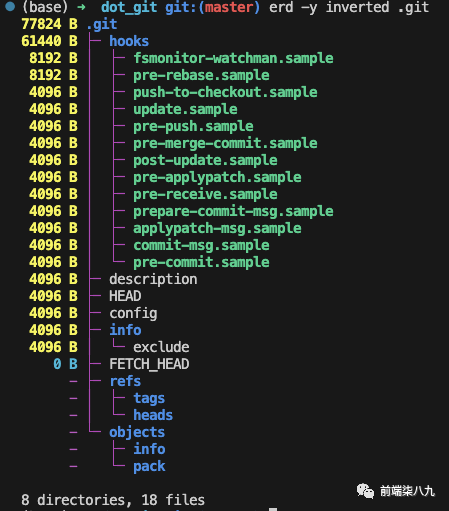Click the green prompt arrow

(x=81, y=7)
